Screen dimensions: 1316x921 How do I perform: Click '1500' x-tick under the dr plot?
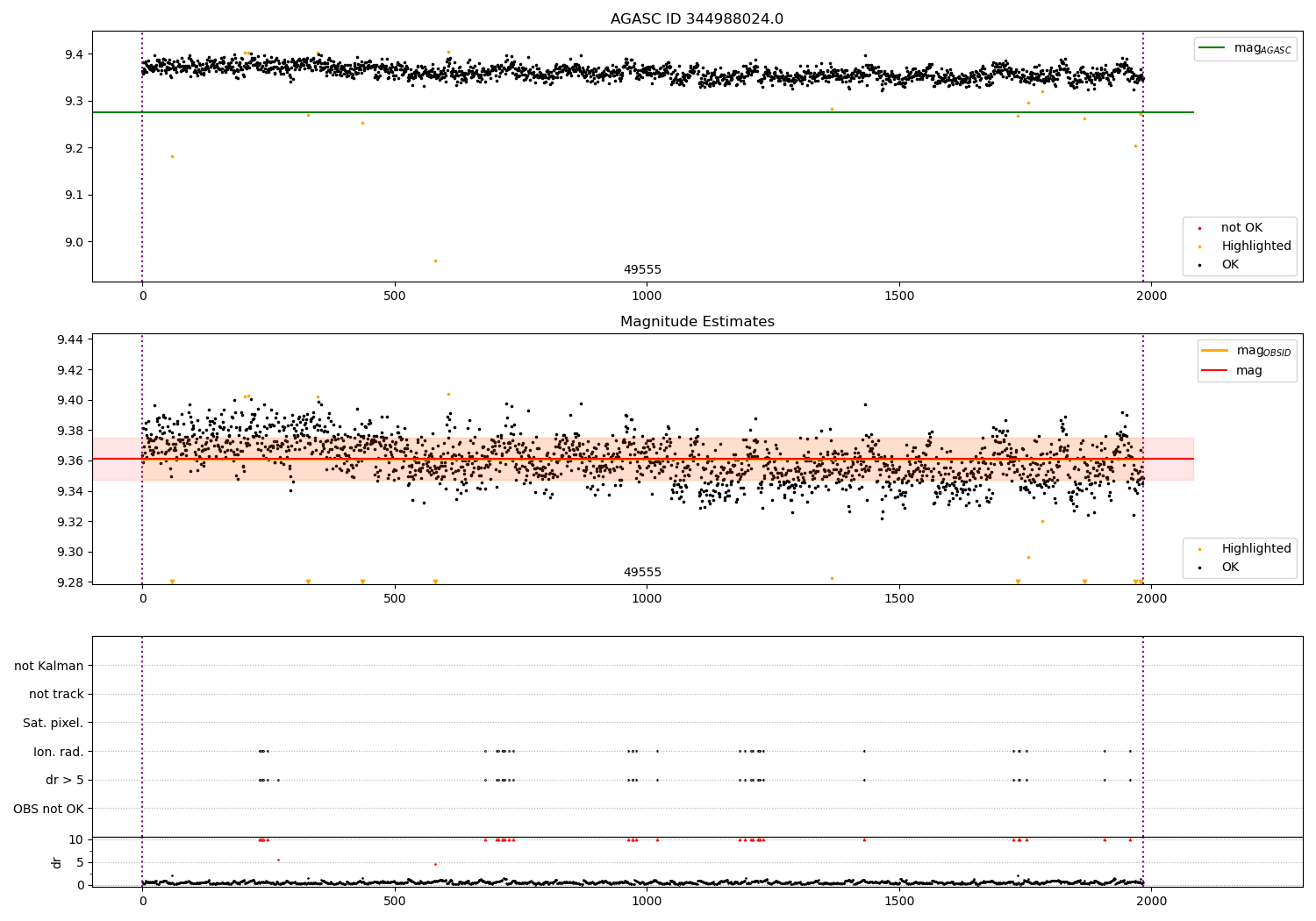coord(899,902)
